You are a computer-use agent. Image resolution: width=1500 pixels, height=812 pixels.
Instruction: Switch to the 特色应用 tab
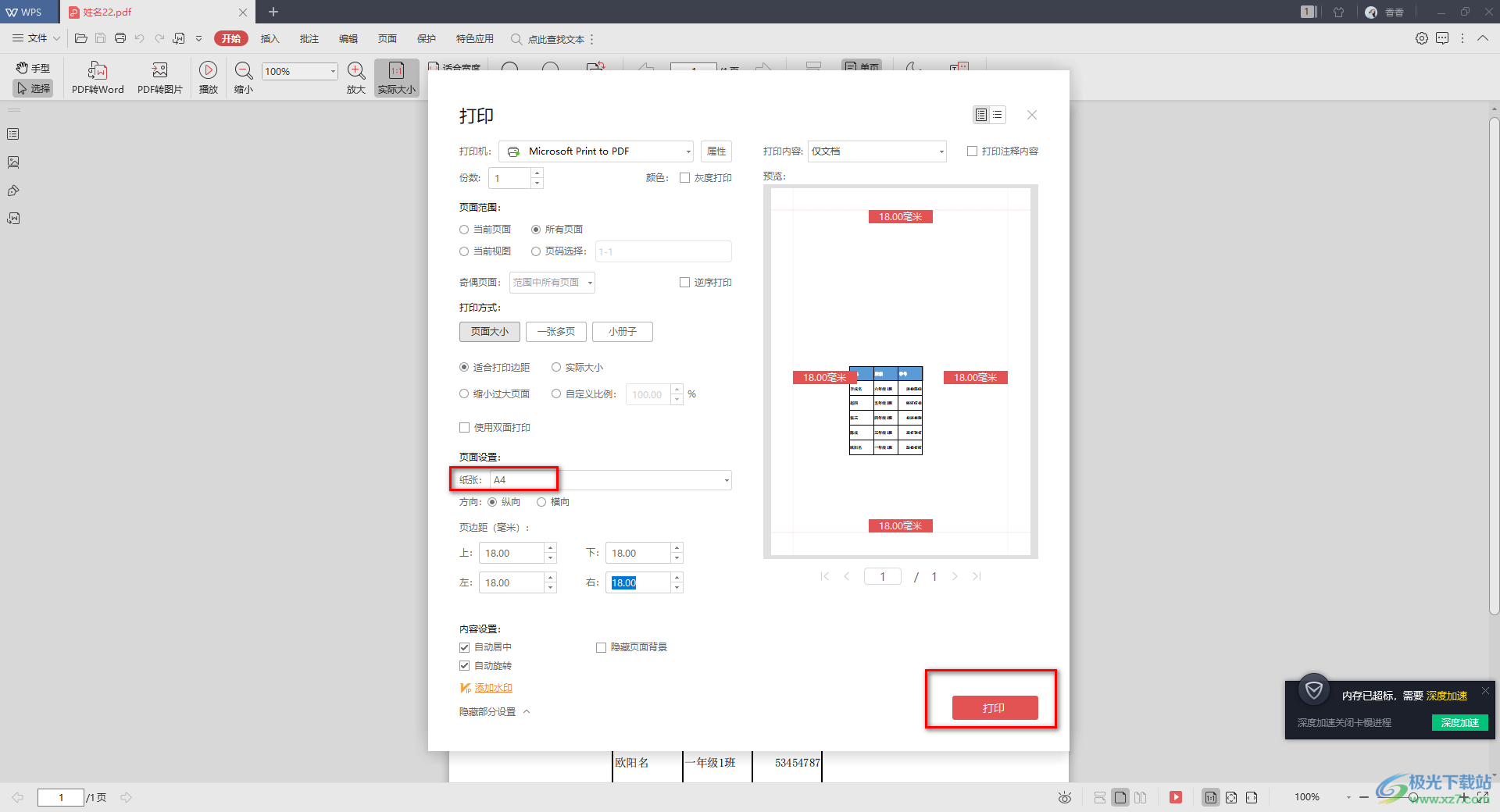(x=475, y=38)
